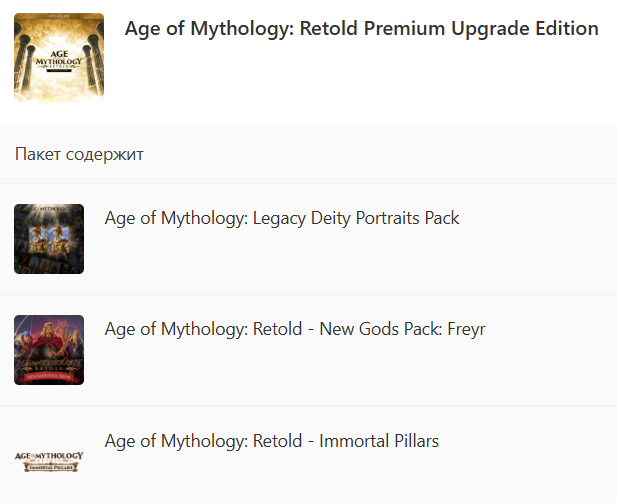Click the Immortal Pillars logo icon
The height and width of the screenshot is (503, 617).
pos(49,461)
